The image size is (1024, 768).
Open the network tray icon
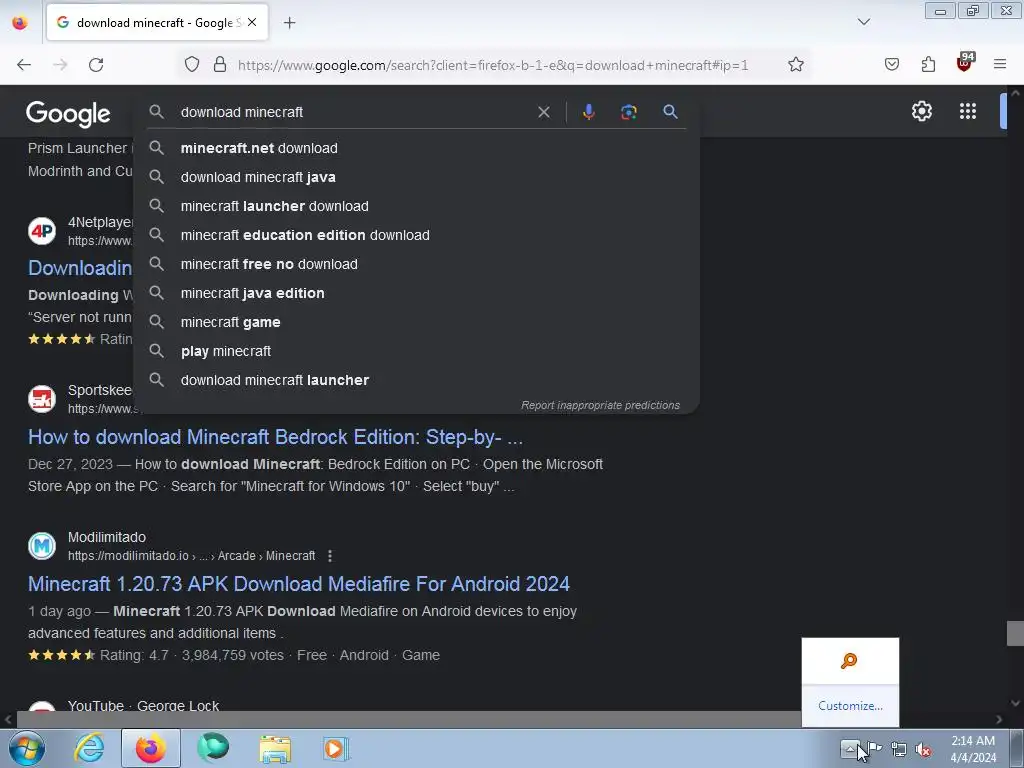[x=899, y=750]
